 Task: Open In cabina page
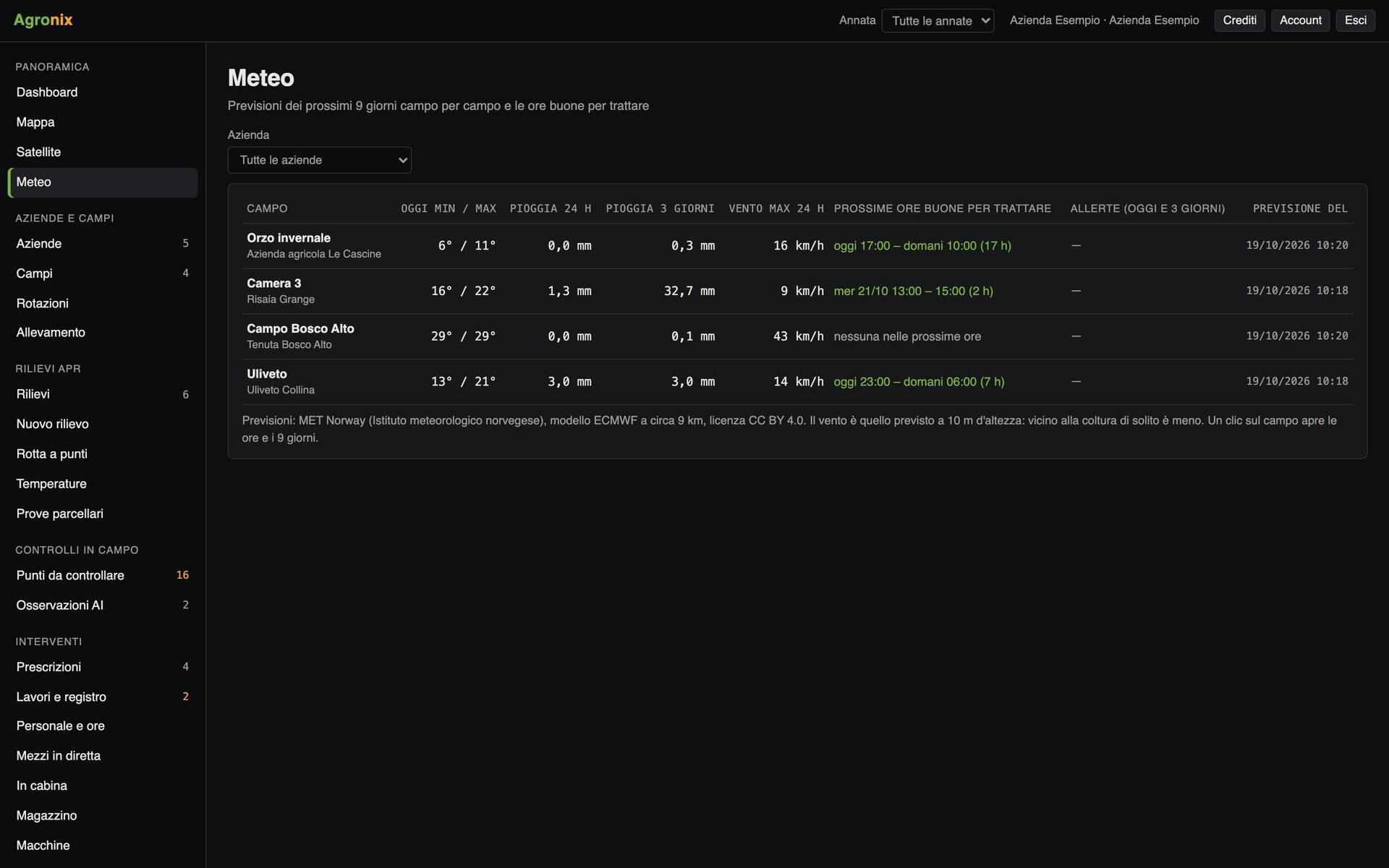pyautogui.click(x=103, y=786)
